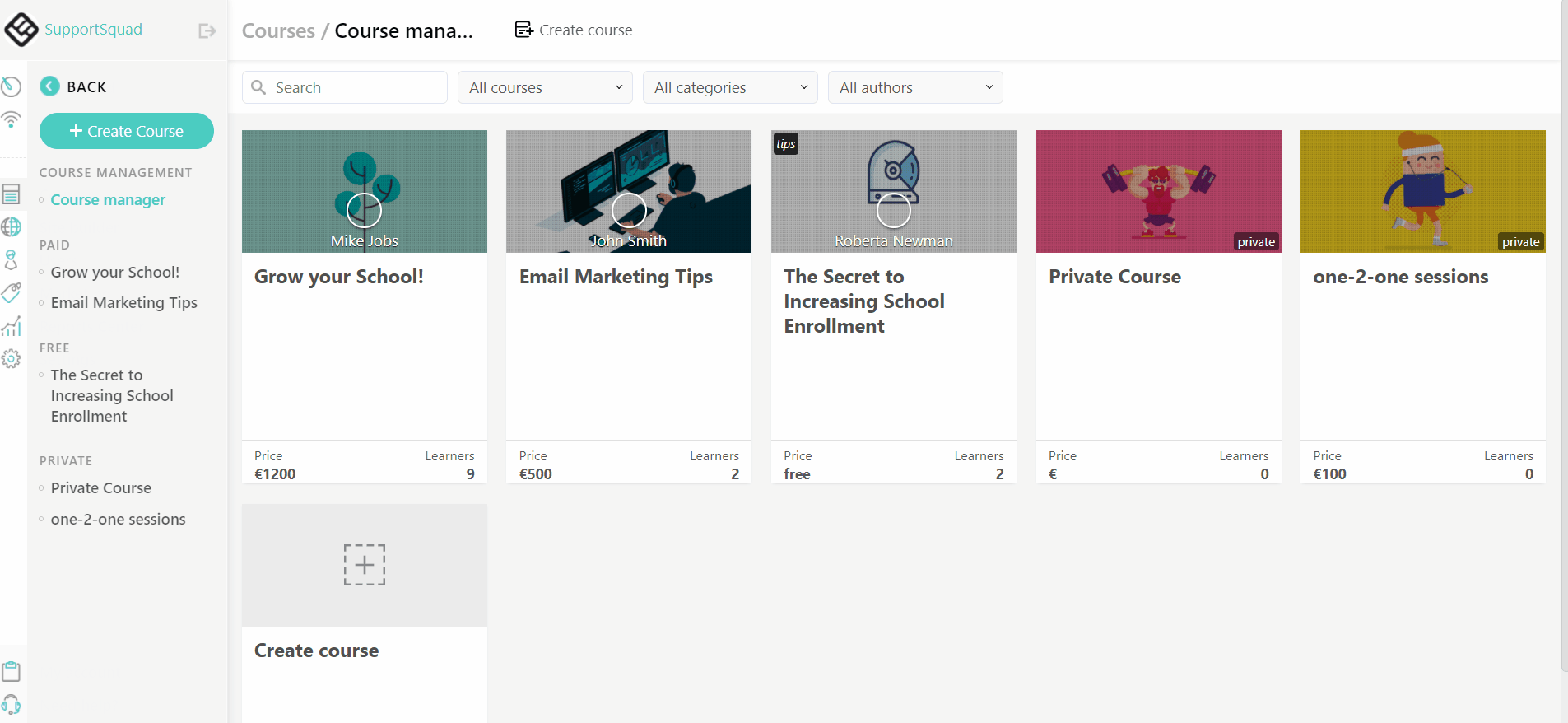
Task: Open the settings gear icon in sidebar
Action: click(11, 359)
